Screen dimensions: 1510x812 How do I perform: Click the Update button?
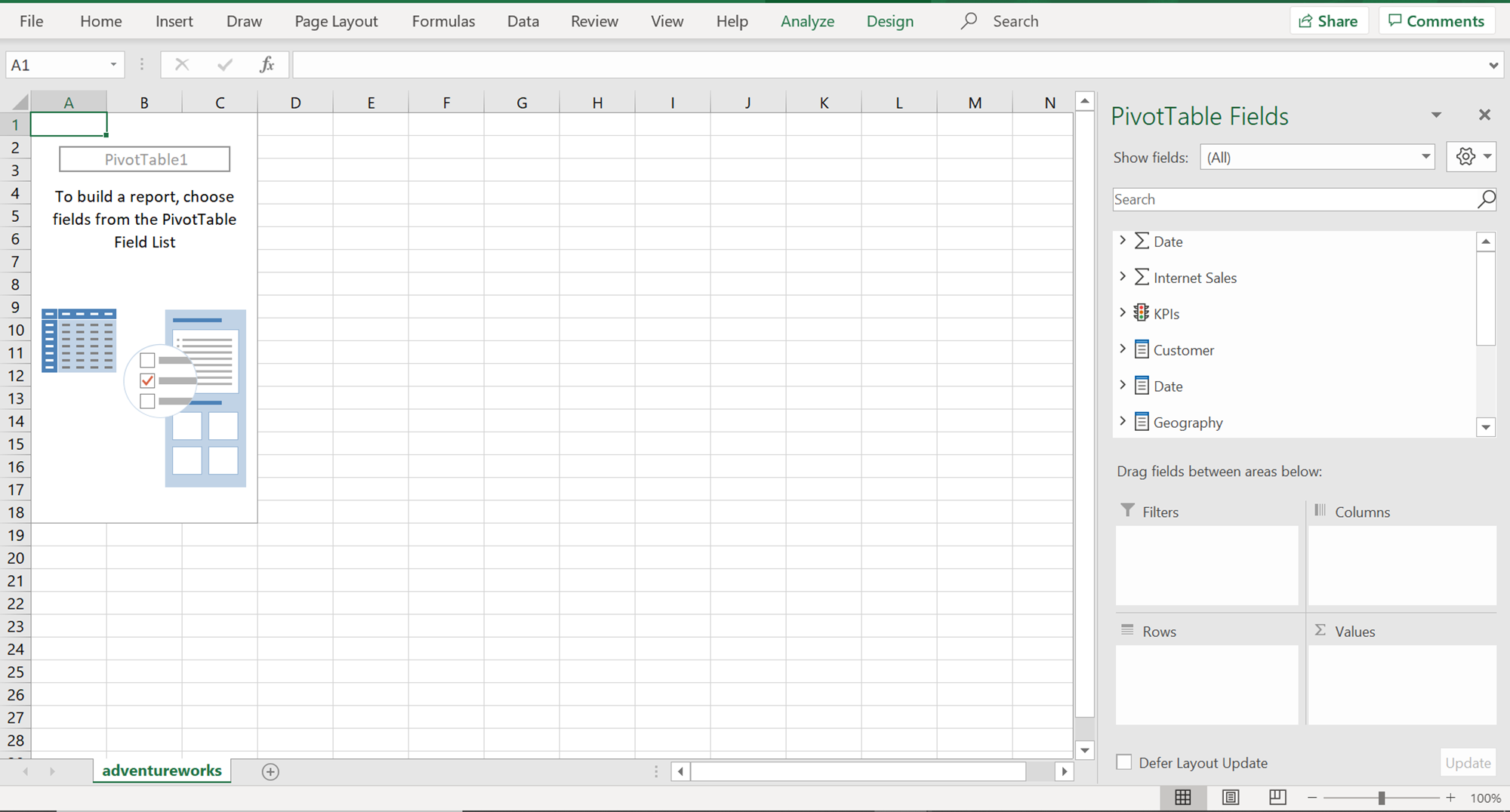click(1468, 763)
